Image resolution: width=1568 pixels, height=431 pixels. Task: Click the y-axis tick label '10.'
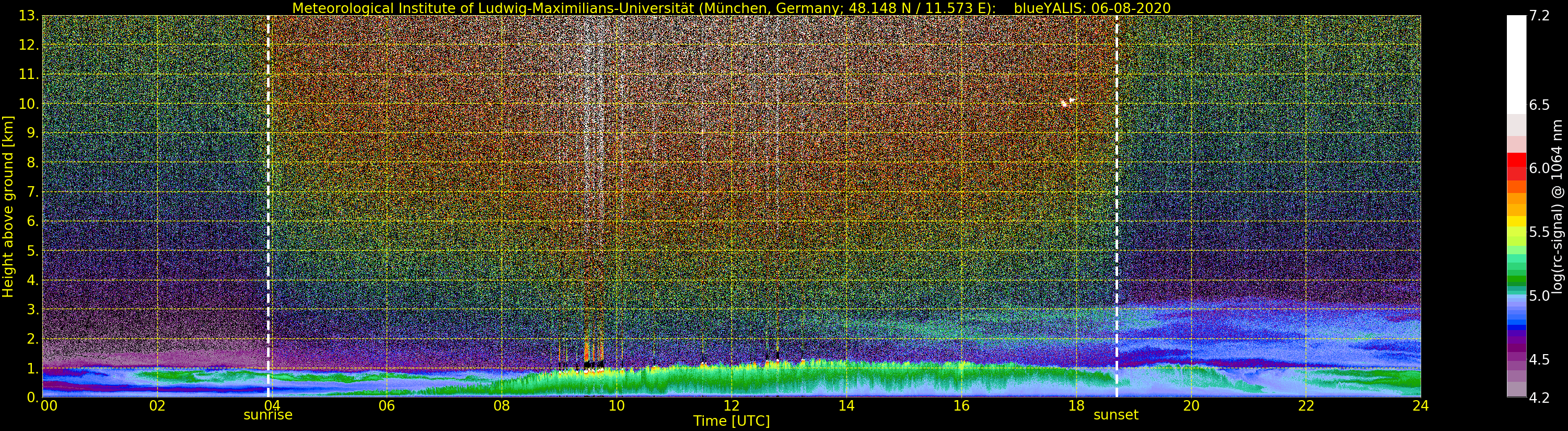pyautogui.click(x=29, y=104)
